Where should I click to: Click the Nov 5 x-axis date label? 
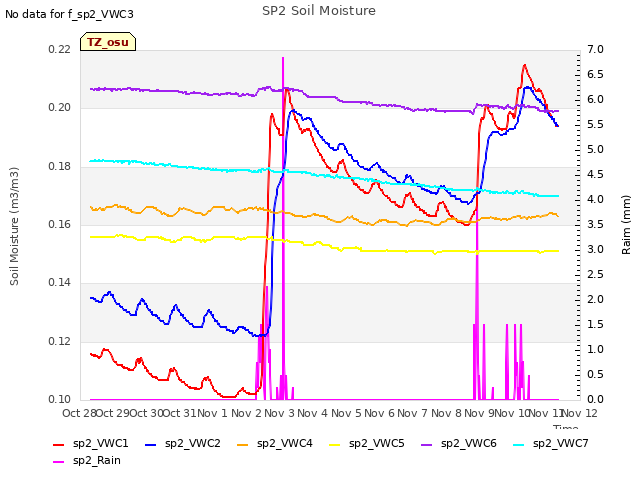coord(346,413)
